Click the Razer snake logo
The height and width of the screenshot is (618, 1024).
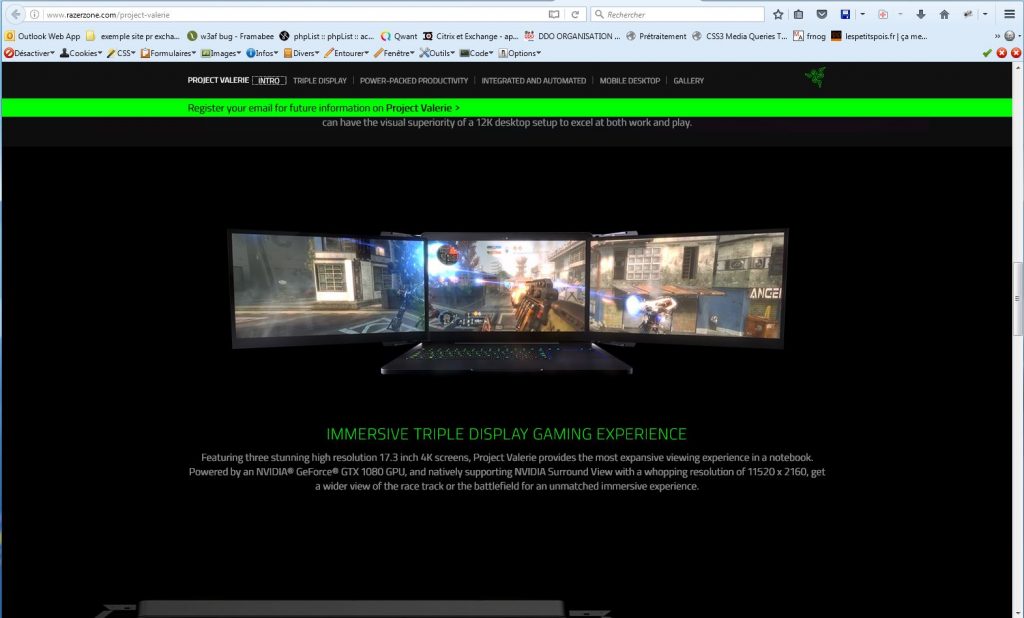point(816,78)
